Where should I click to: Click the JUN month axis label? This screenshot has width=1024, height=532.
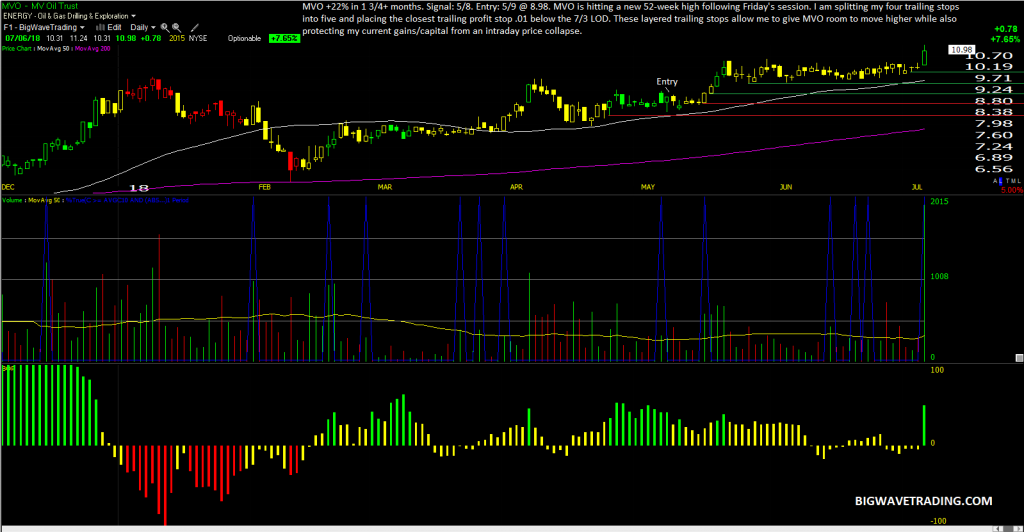[786, 187]
